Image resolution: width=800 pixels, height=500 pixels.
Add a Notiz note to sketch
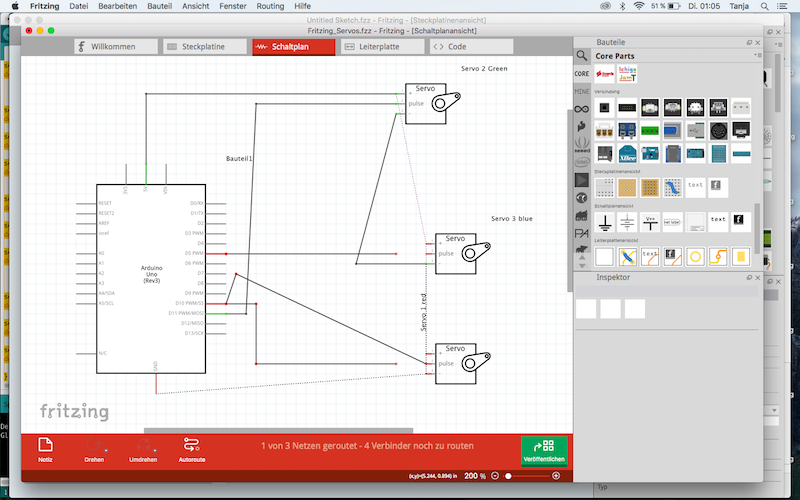tap(45, 450)
